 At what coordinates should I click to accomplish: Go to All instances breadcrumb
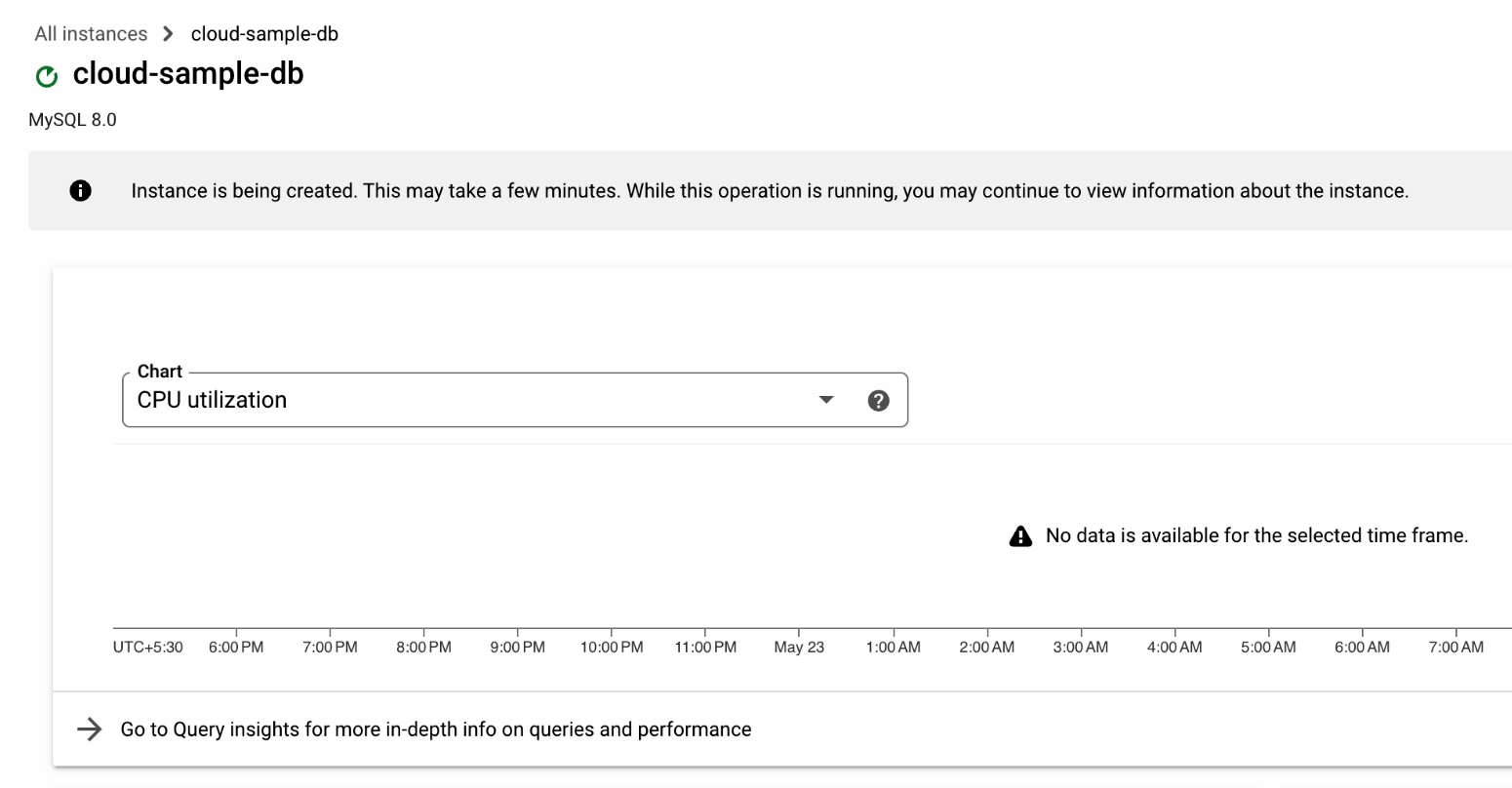91,34
